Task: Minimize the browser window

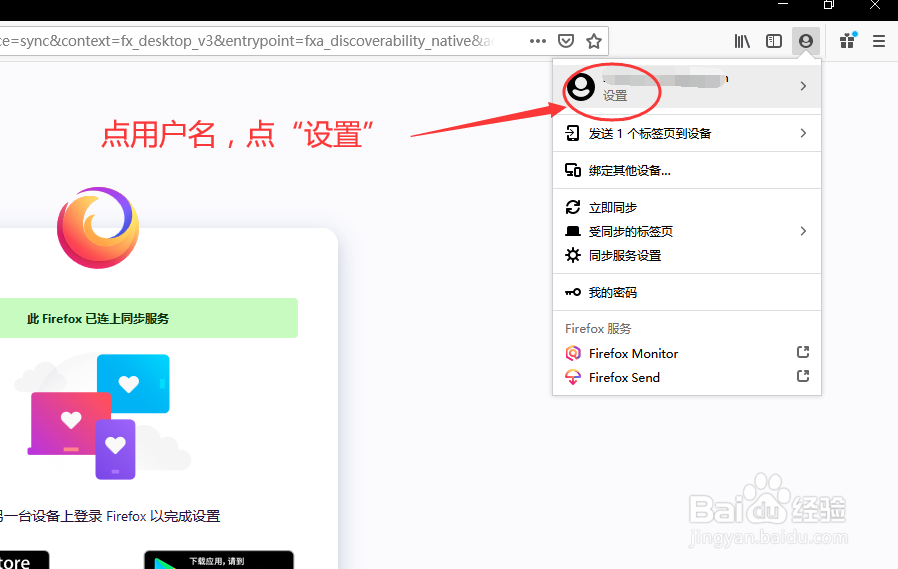Action: (783, 5)
